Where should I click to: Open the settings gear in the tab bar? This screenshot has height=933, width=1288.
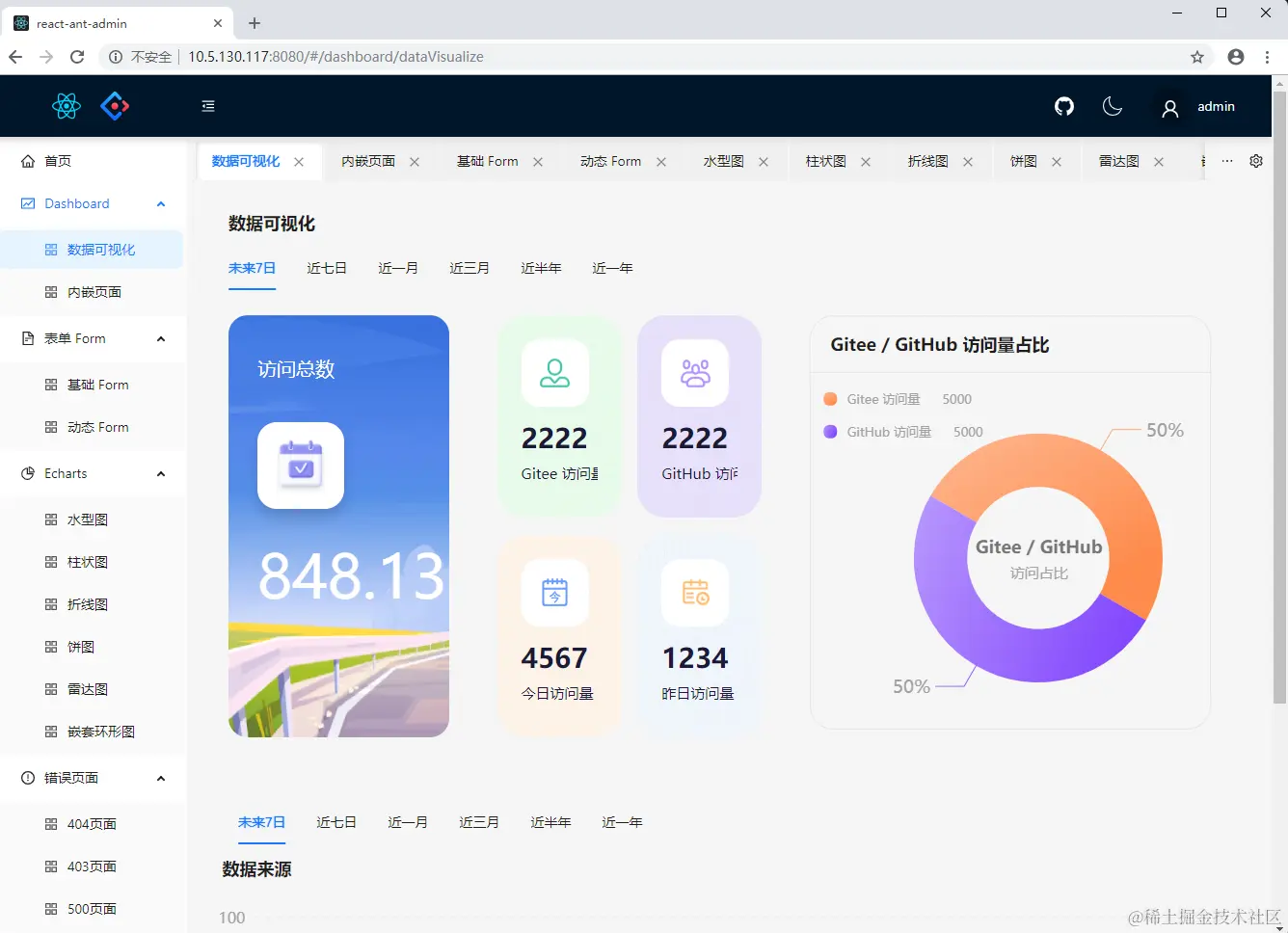1256,161
